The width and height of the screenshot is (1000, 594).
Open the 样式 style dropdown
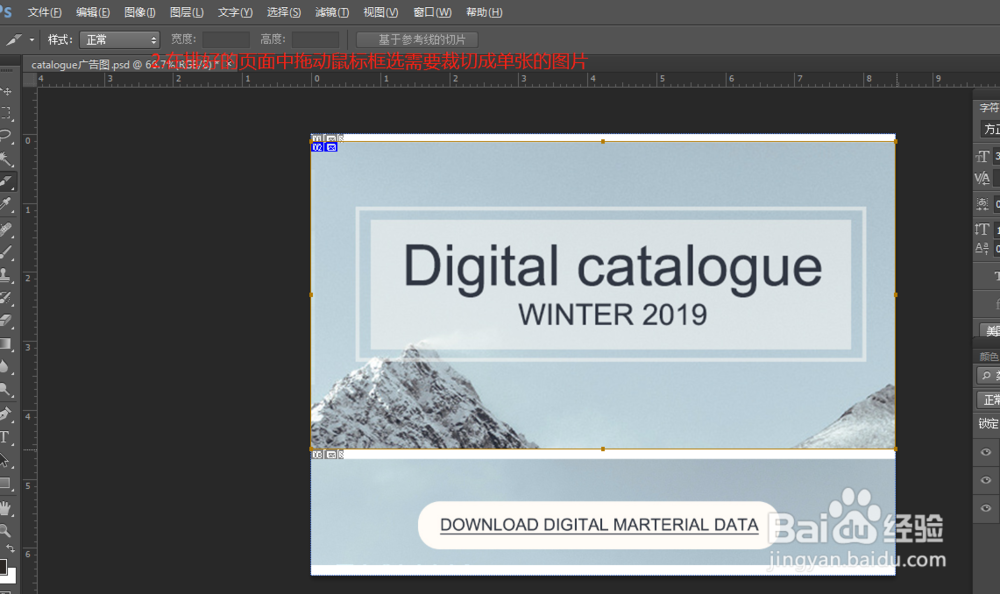tap(119, 40)
